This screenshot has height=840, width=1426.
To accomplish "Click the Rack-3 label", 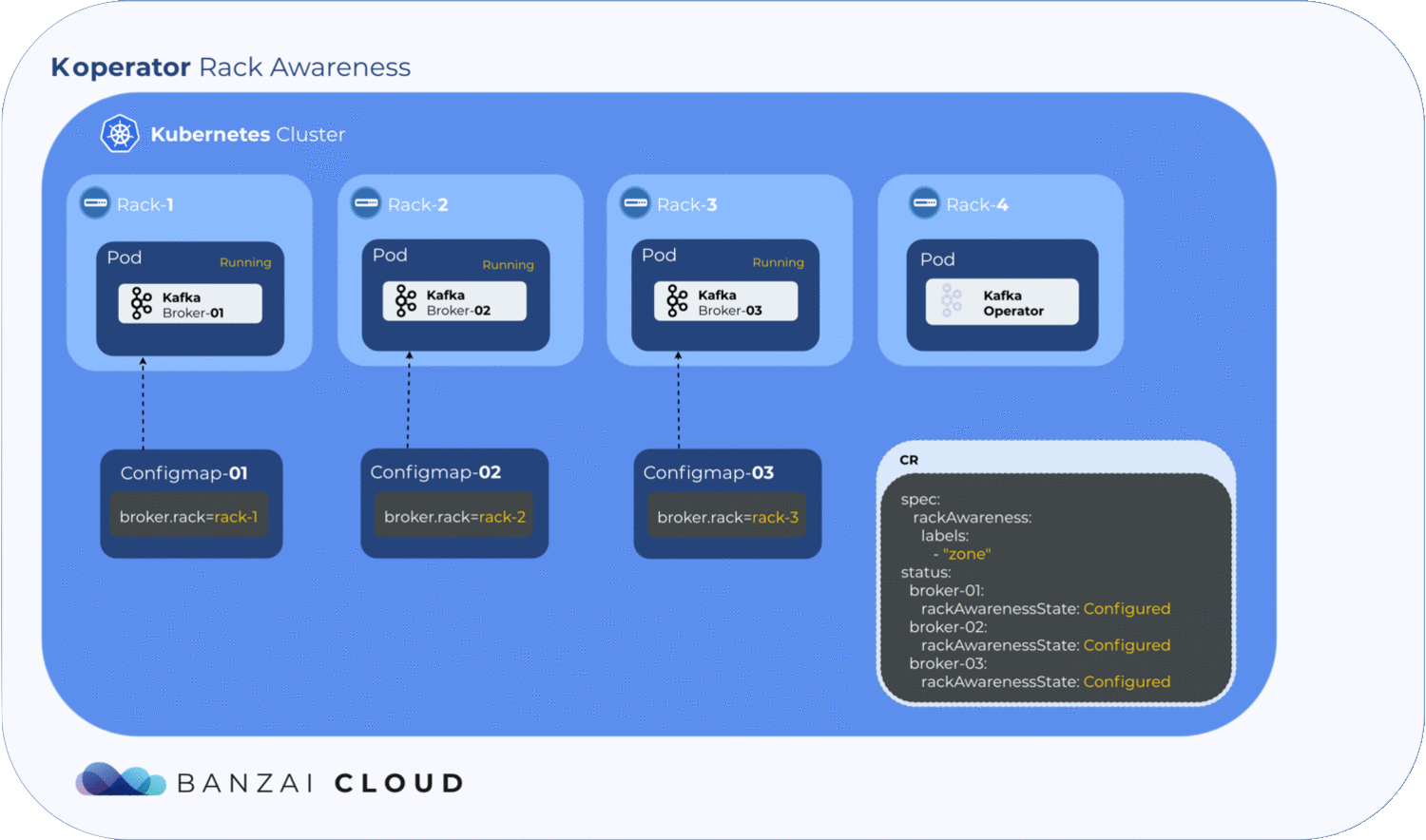I will tap(686, 204).
